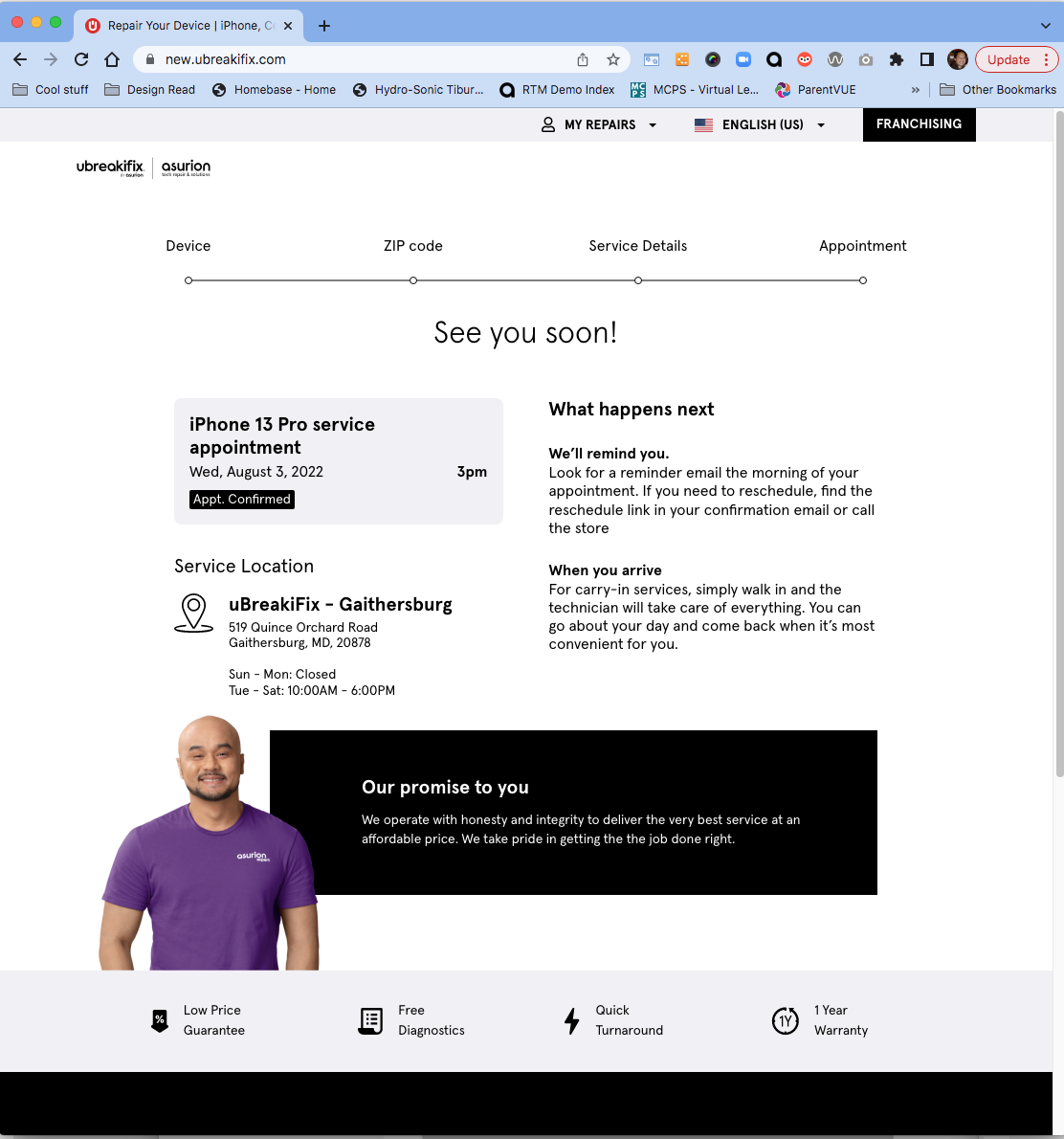The height and width of the screenshot is (1139, 1064).
Task: Click the Quick Turnaround lightning icon
Action: (572, 1020)
